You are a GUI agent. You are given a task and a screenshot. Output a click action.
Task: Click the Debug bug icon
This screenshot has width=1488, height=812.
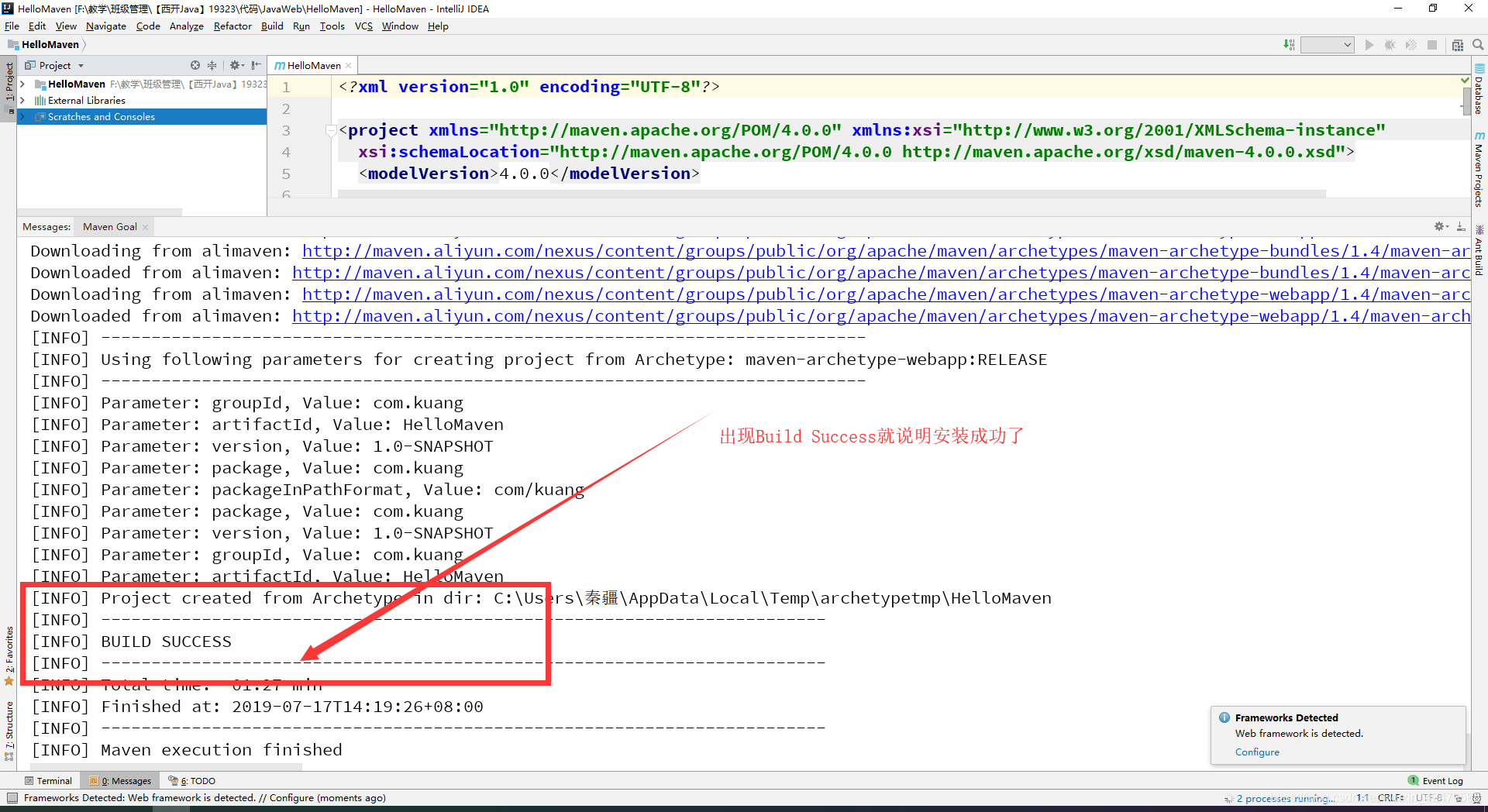(x=1390, y=45)
